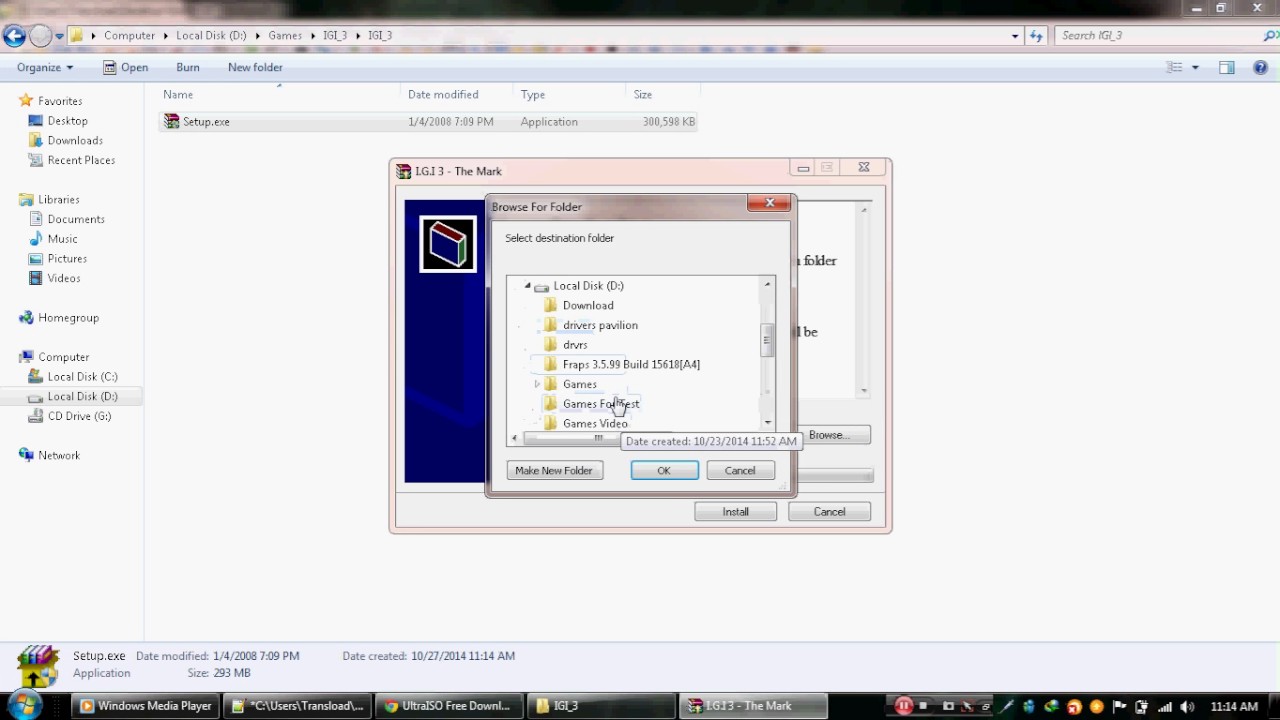Viewport: 1280px width, 720px height.
Task: Expand the Games folder tree node
Action: (x=537, y=384)
